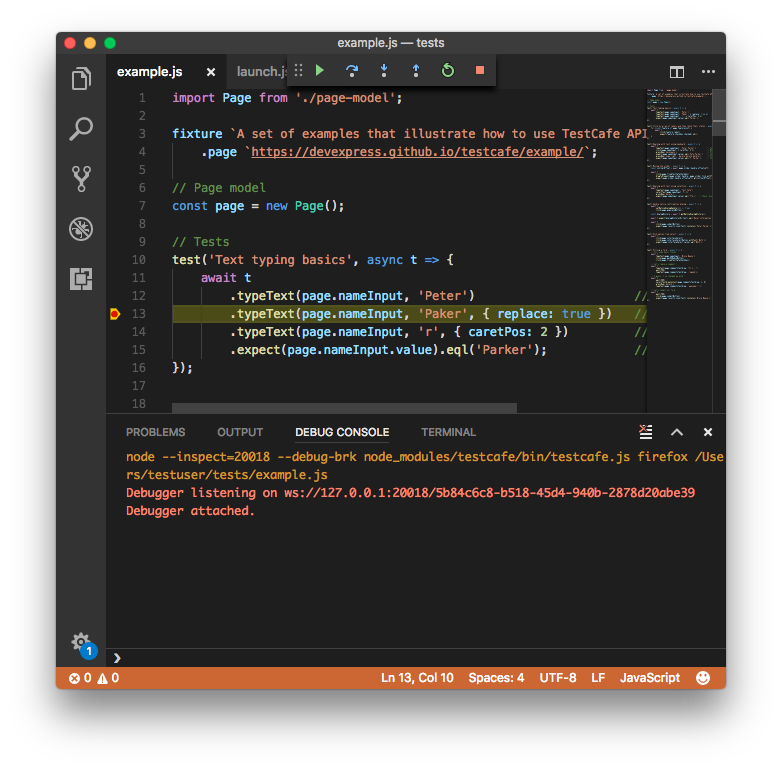Viewport: 782px width, 769px height.
Task: Click the horizontal scrollbar in the editor
Action: click(x=344, y=408)
